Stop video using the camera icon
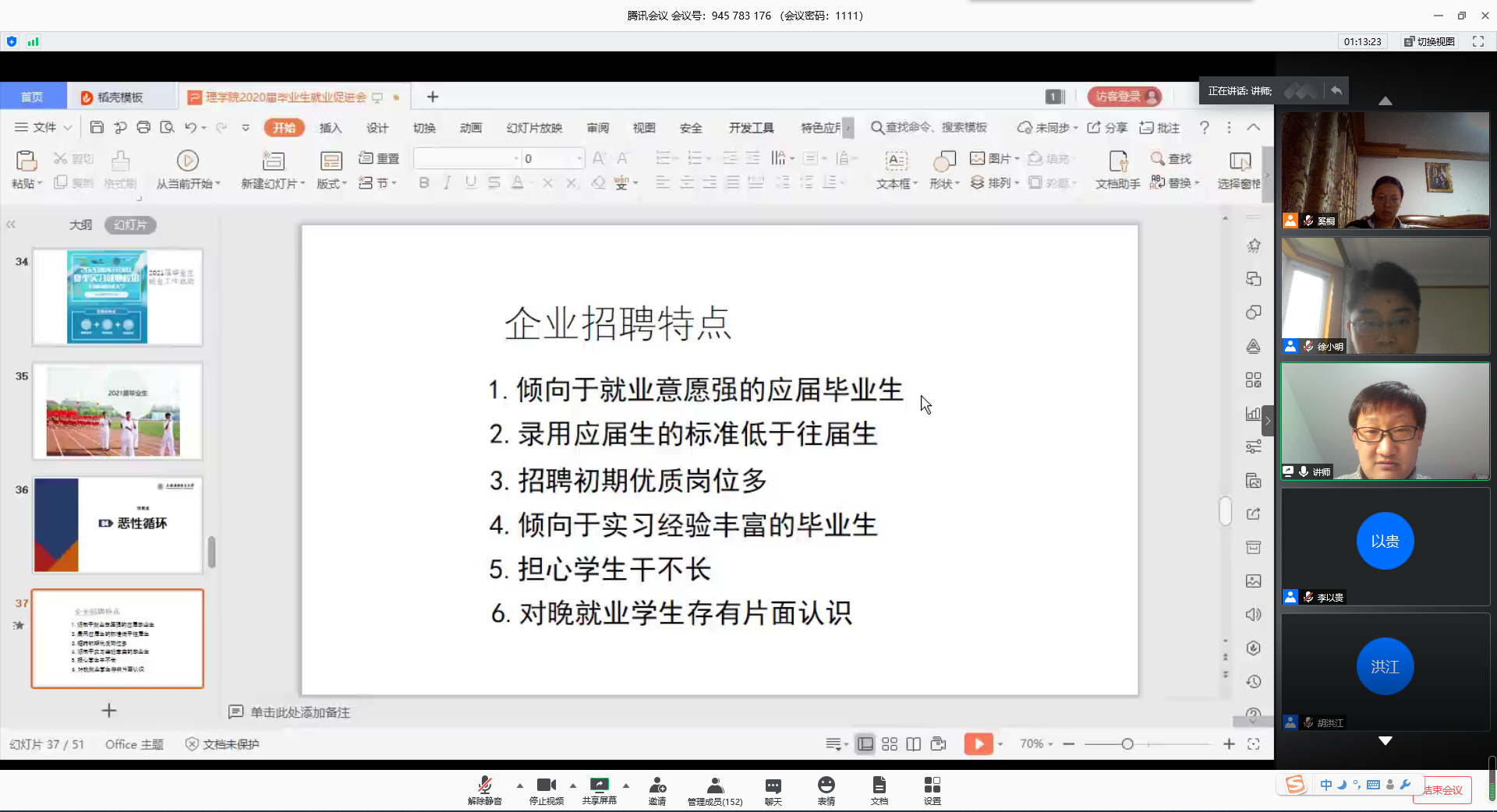 click(546, 786)
